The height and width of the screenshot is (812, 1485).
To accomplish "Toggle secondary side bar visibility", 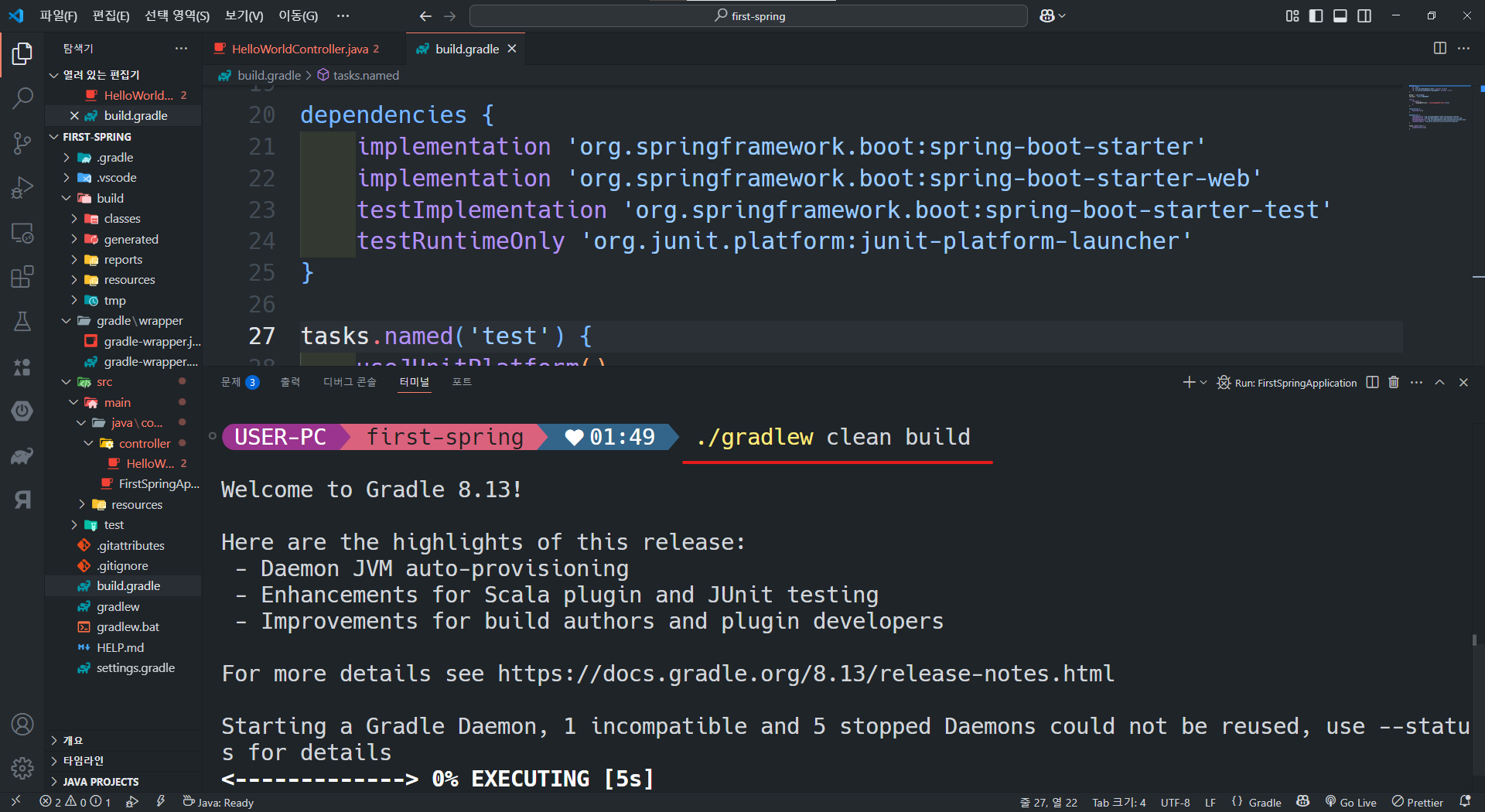I will (x=1364, y=15).
